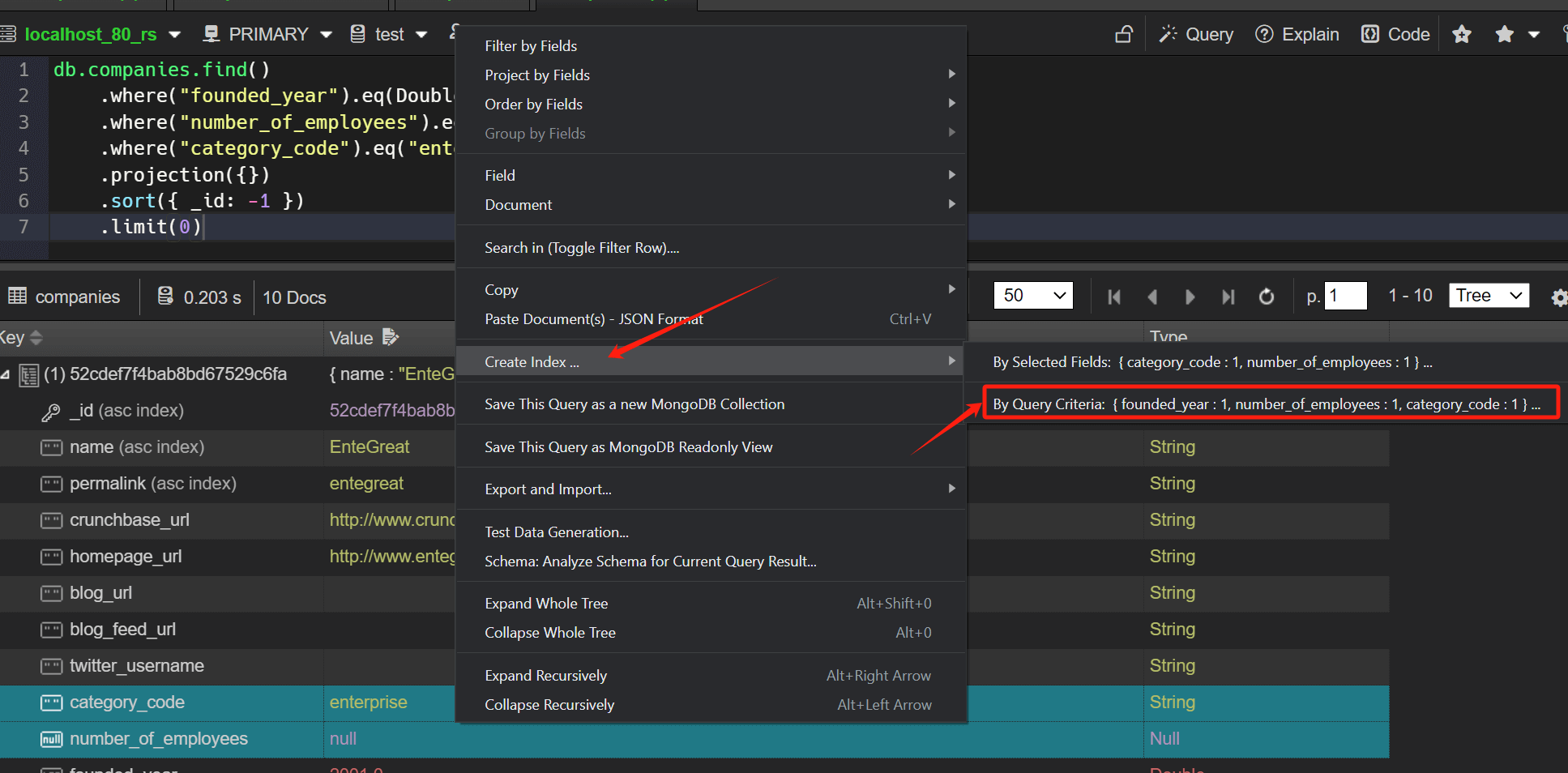Click the companies collection table icon
Image resolution: width=1568 pixels, height=773 pixels.
pos(18,296)
